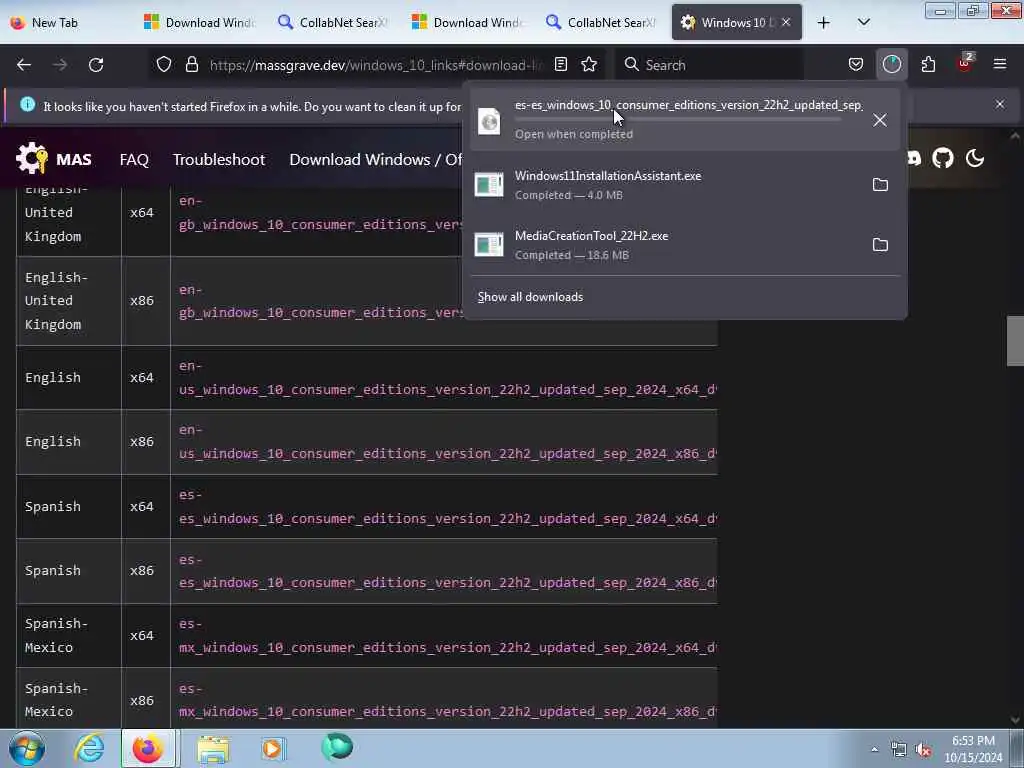Image resolution: width=1024 pixels, height=768 pixels.
Task: Click the page vertical scrollbar thumb
Action: (1015, 341)
